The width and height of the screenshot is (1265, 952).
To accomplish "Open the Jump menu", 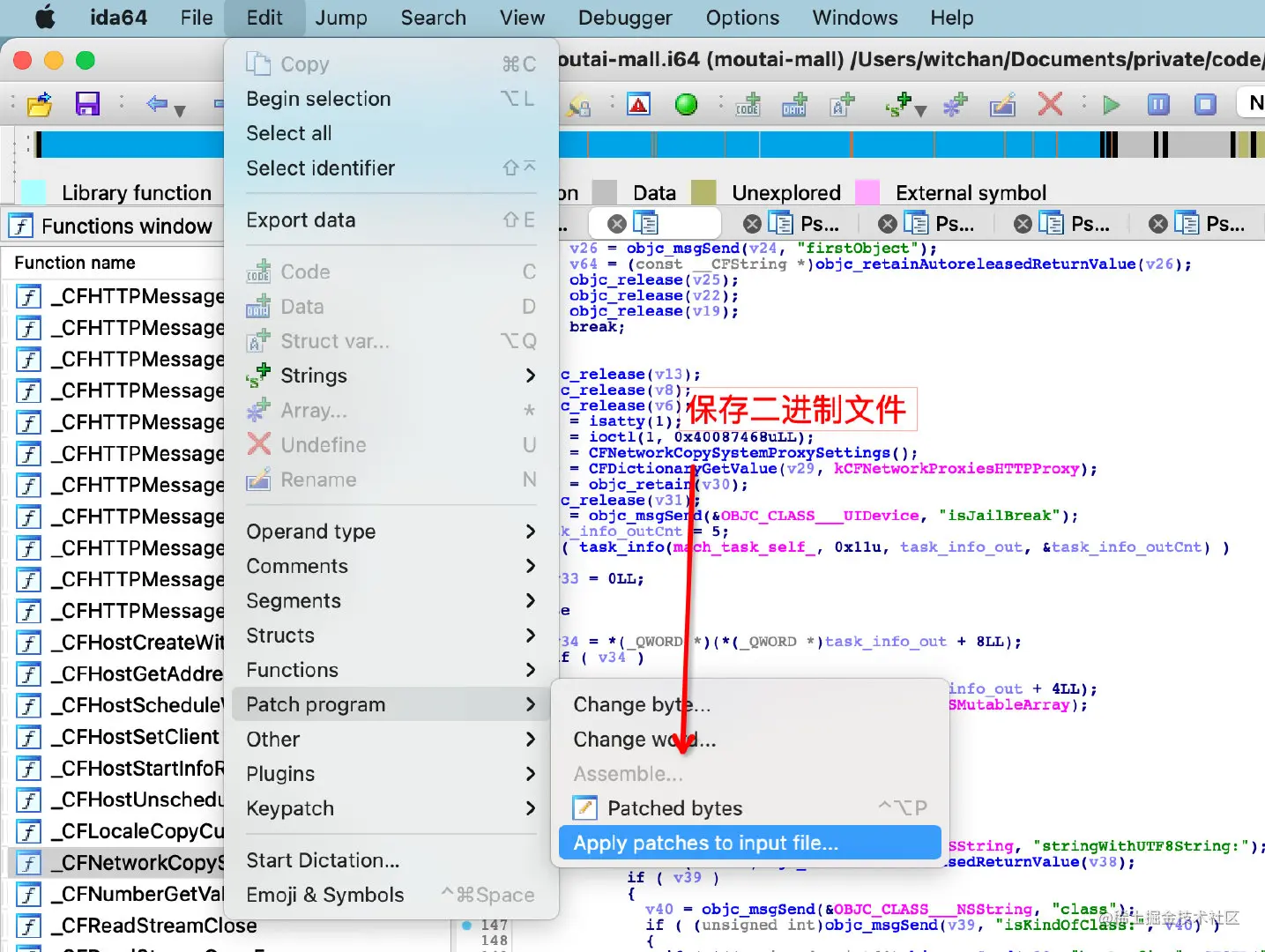I will 341,18.
